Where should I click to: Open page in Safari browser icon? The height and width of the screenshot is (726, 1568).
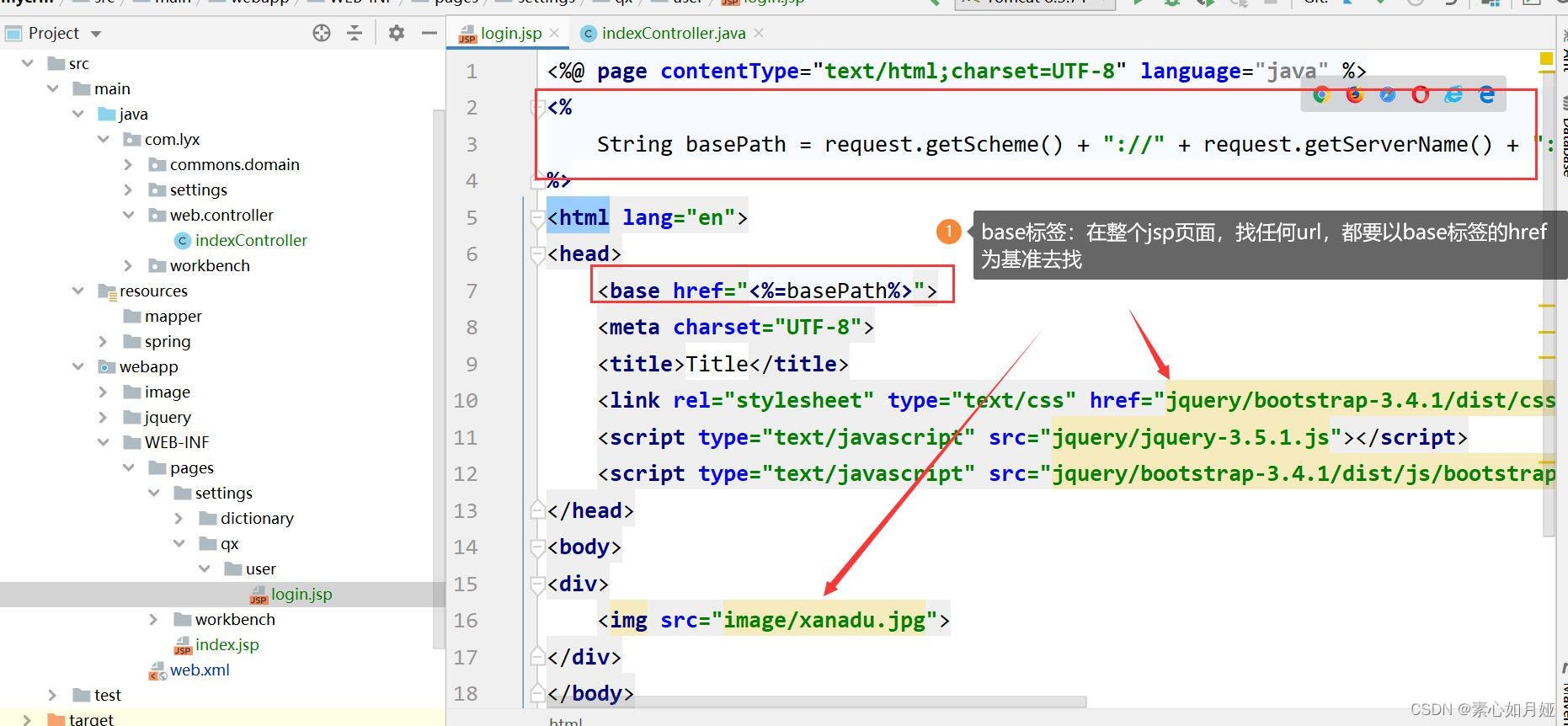pyautogui.click(x=1388, y=94)
